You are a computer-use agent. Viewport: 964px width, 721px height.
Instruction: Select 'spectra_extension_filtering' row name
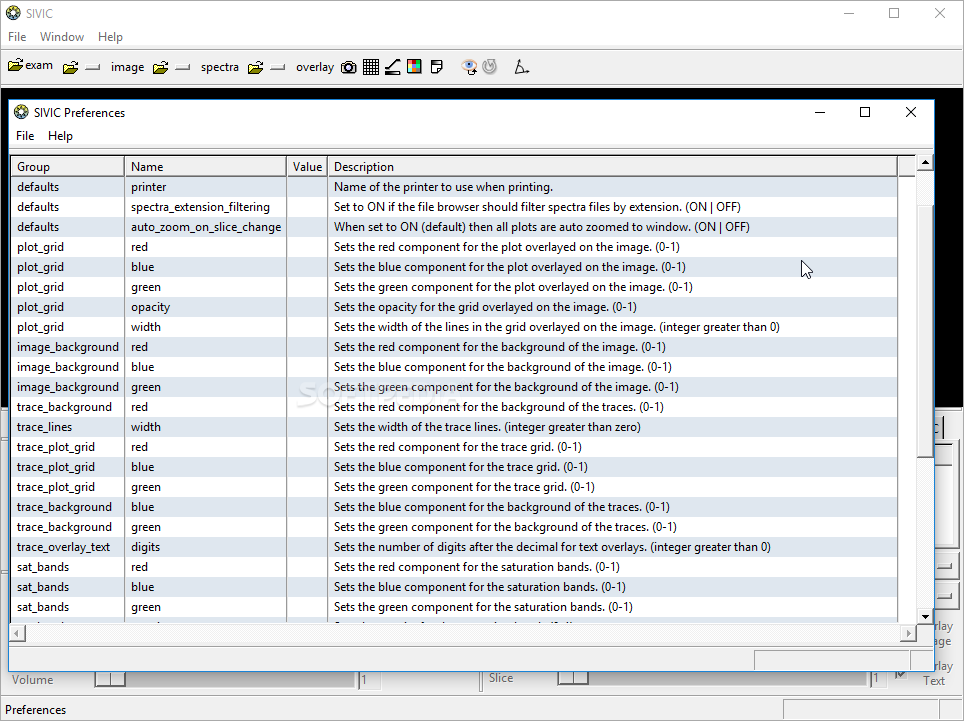point(205,207)
